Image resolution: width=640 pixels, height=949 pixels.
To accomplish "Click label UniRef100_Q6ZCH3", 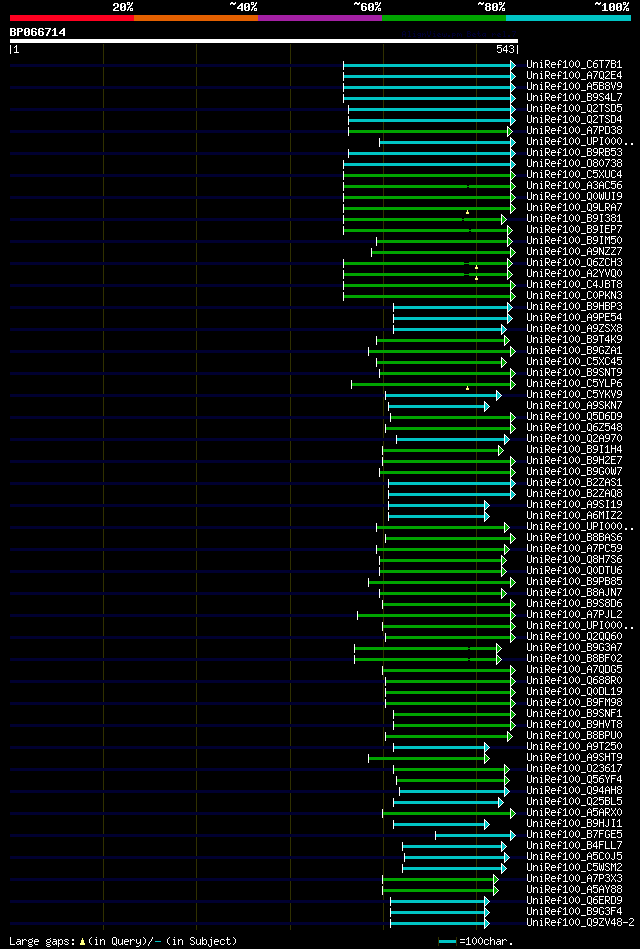I will [x=574, y=262].
